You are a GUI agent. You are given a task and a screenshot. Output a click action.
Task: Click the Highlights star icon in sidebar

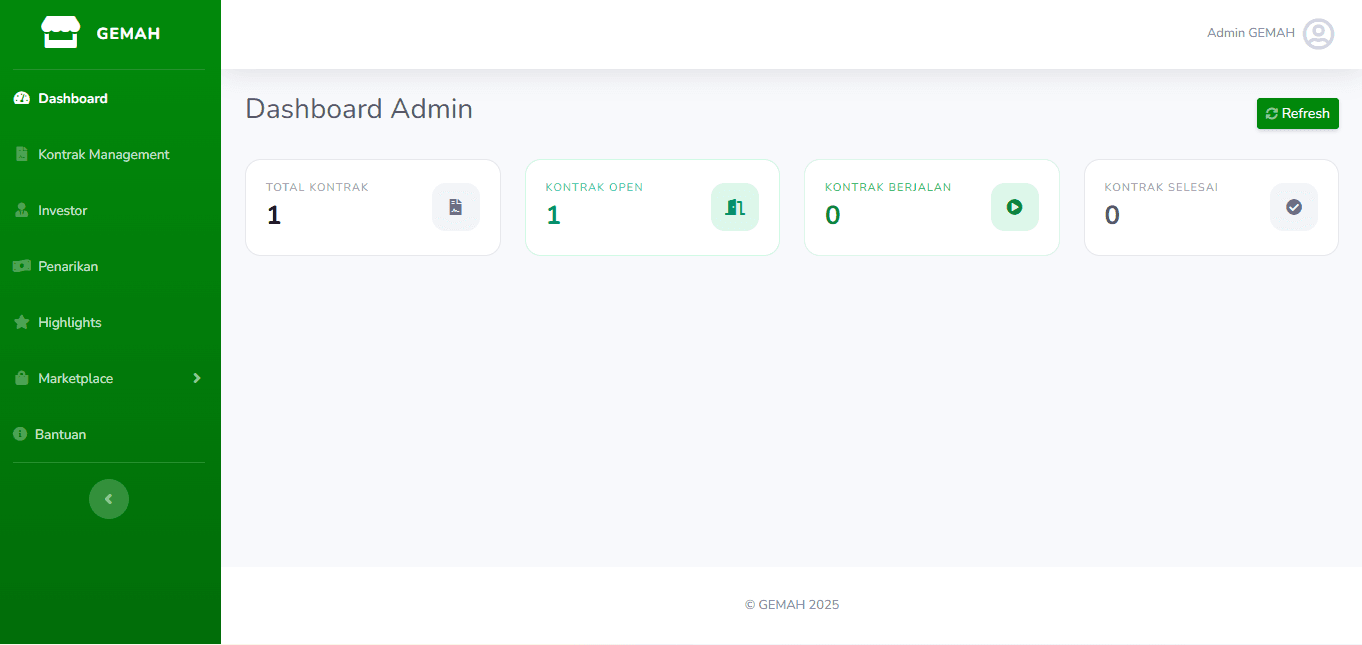(21, 323)
